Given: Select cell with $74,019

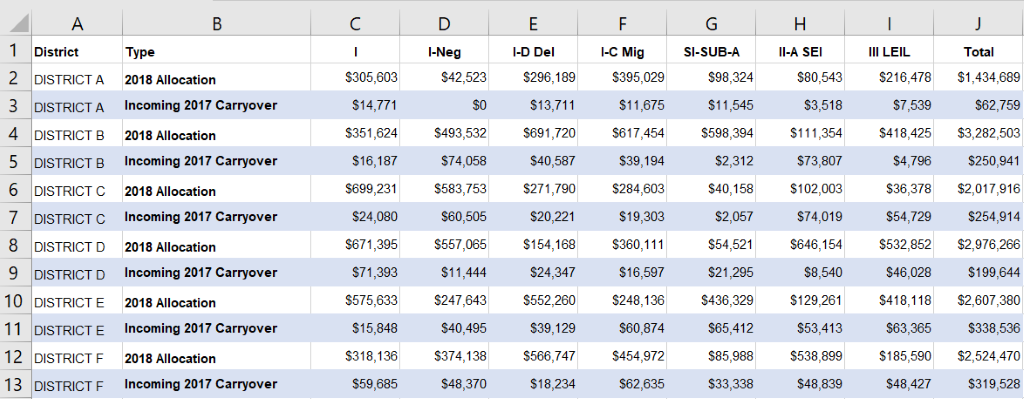Looking at the screenshot, I should tap(800, 217).
